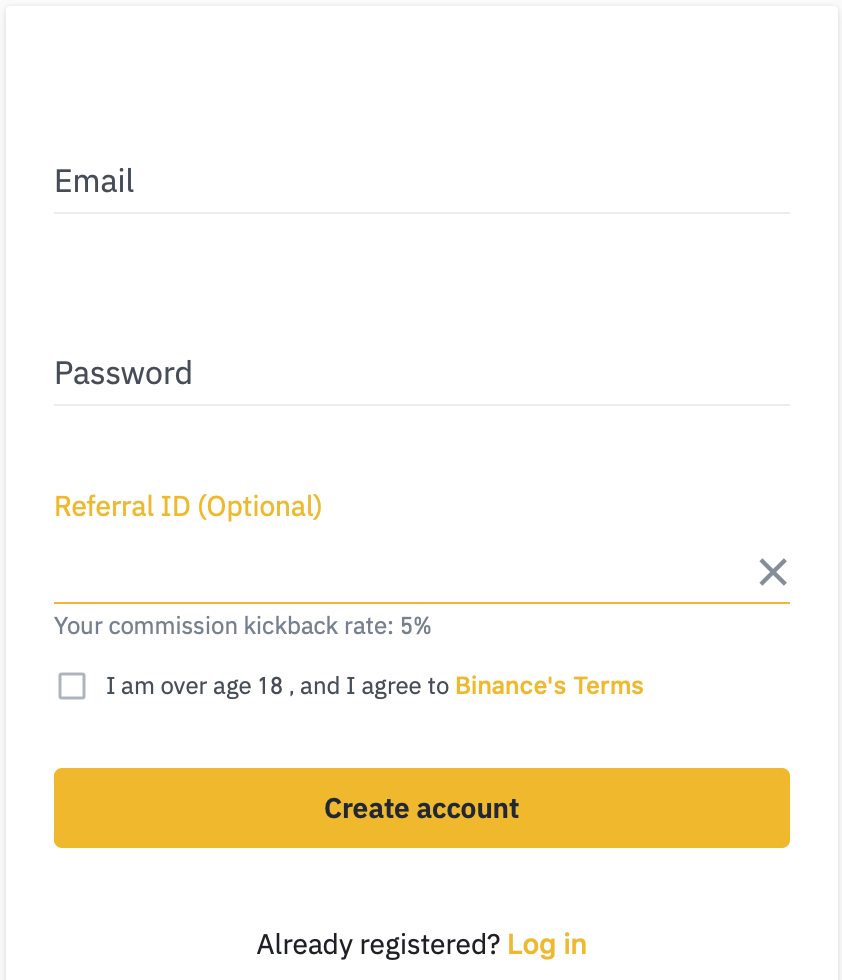This screenshot has height=980, width=842.
Task: Click the number 18 in the age statement
Action: [x=270, y=686]
